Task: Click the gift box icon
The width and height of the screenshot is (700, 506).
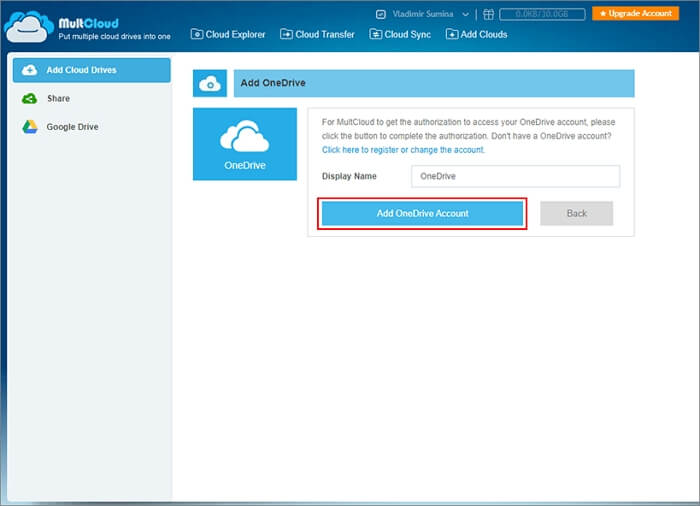Action: pos(487,14)
